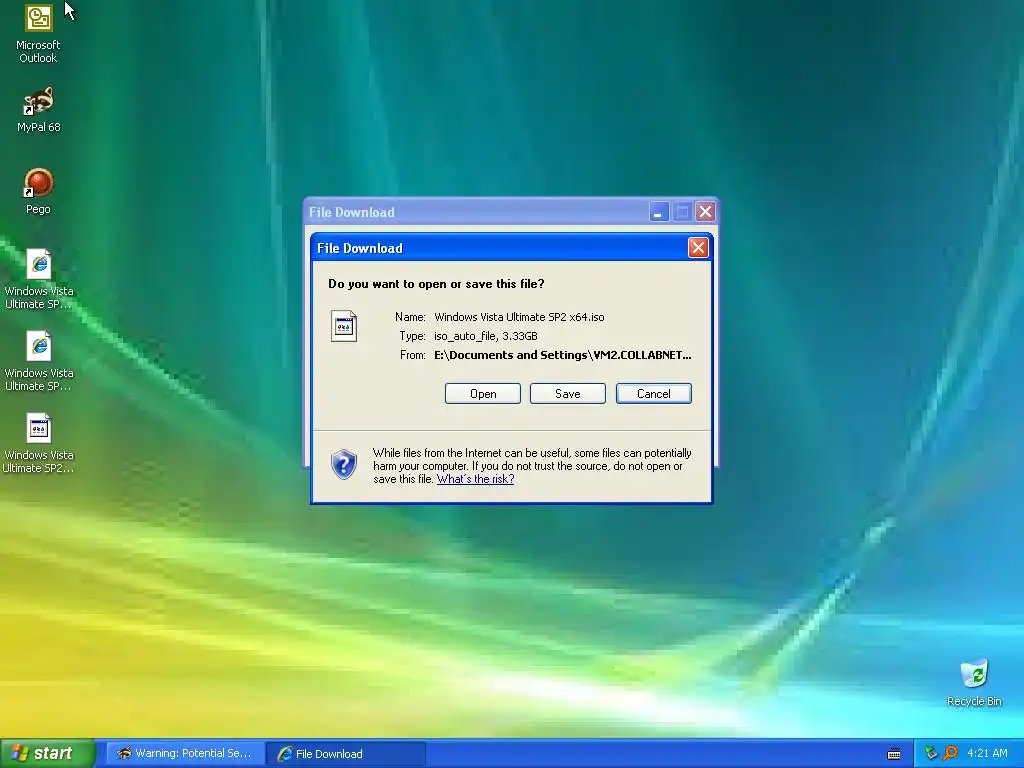Image resolution: width=1024 pixels, height=768 pixels.
Task: Open the Microsoft Outlook desktop icon
Action: tap(39, 33)
